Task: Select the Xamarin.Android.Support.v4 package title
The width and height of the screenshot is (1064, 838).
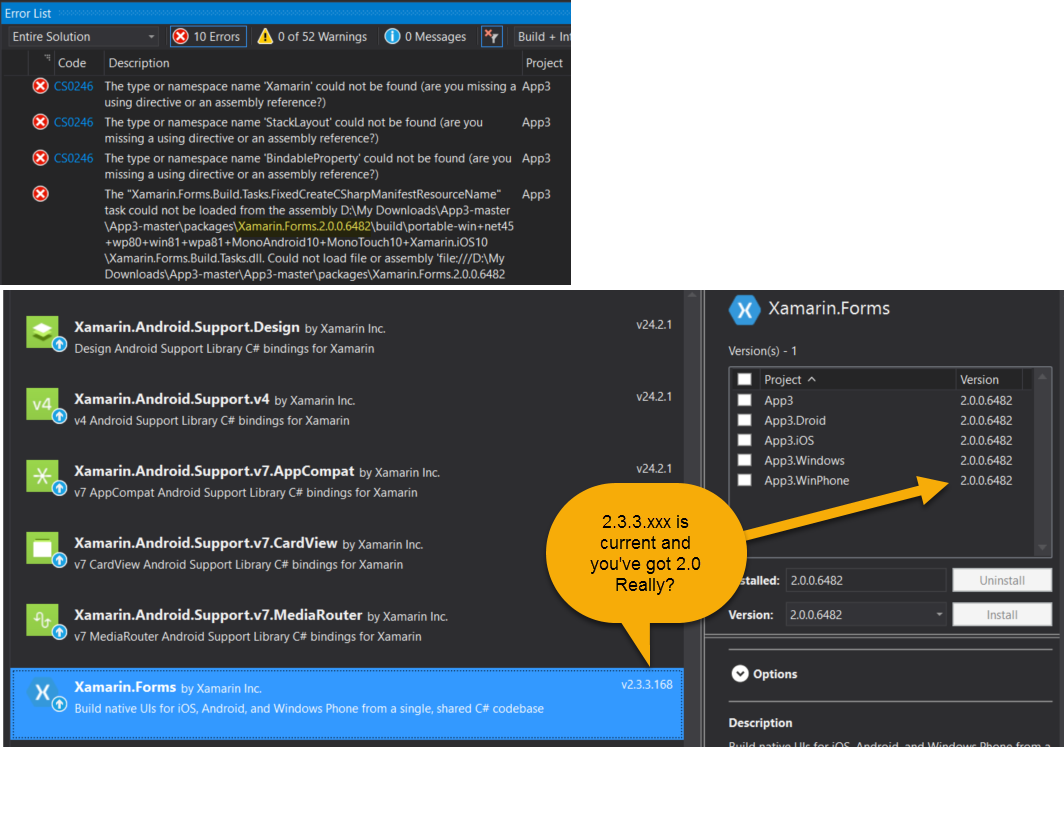Action: [x=172, y=399]
